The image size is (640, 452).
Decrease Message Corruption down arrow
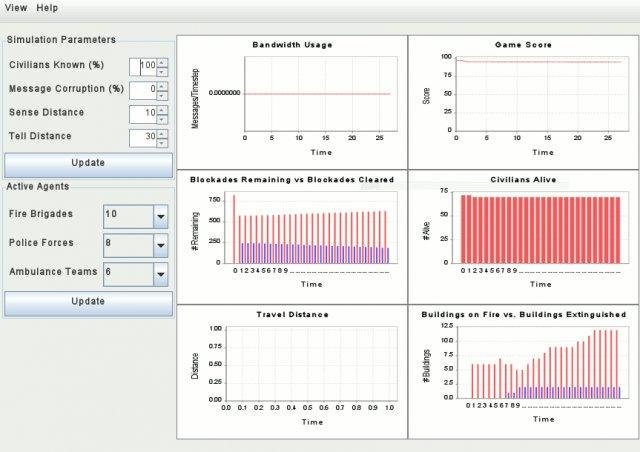click(162, 96)
